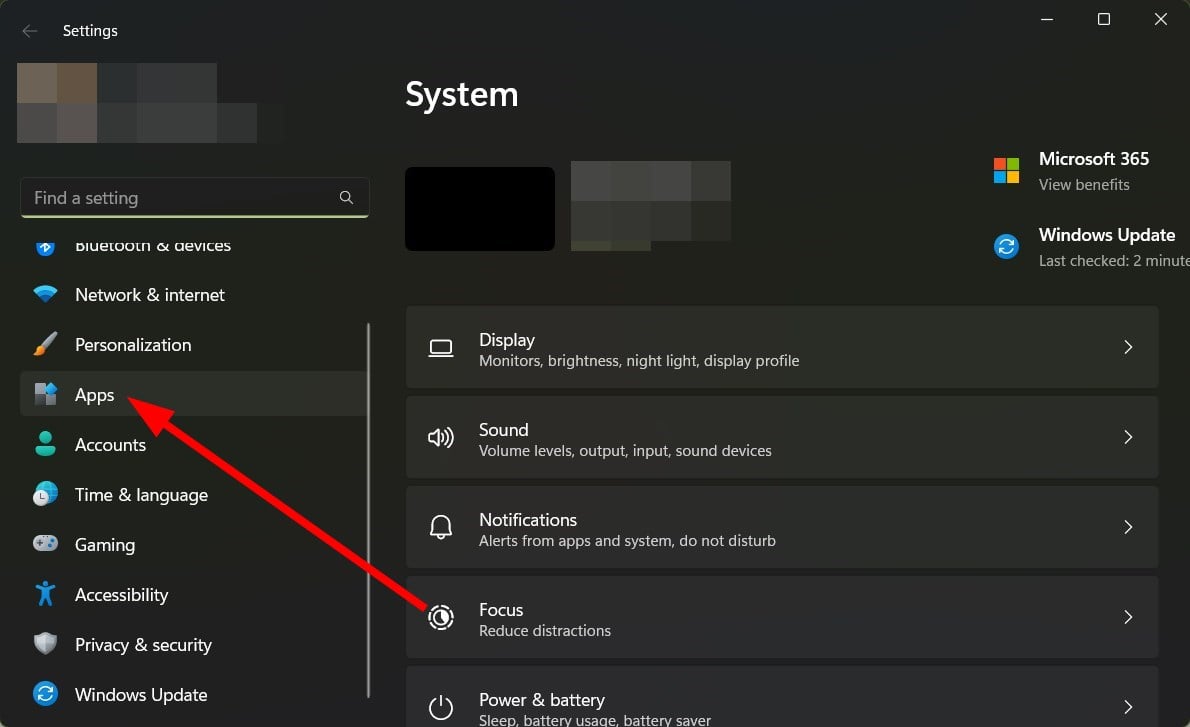Expand Display settings via chevron
The width and height of the screenshot is (1190, 727).
pos(1129,347)
